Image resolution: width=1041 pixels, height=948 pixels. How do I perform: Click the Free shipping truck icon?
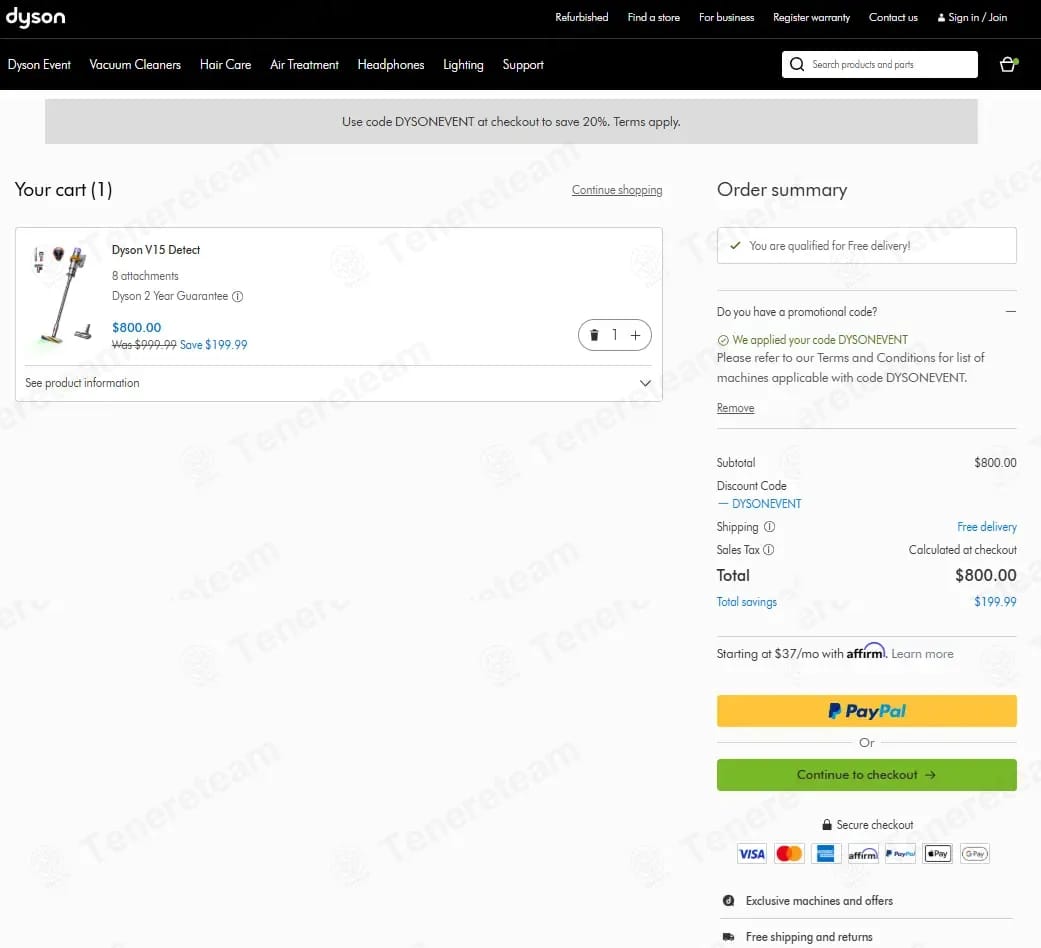point(728,937)
